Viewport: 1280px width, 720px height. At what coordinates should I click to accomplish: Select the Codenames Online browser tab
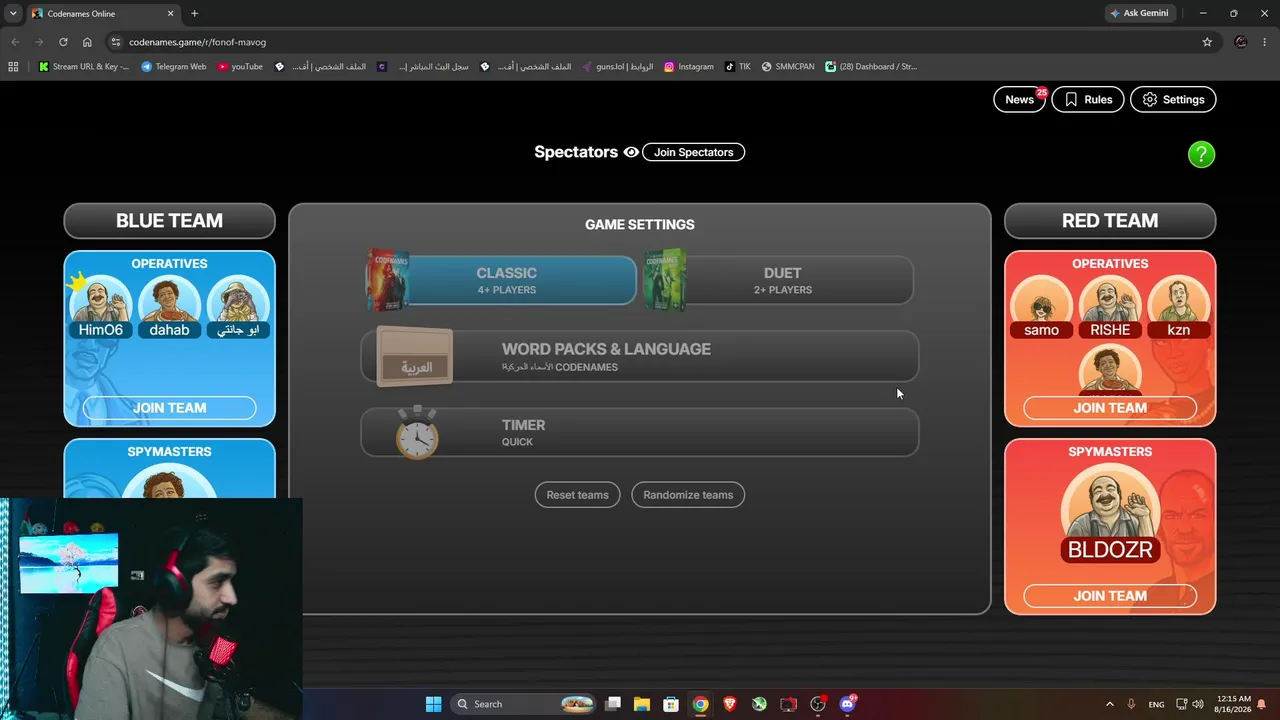click(x=103, y=14)
